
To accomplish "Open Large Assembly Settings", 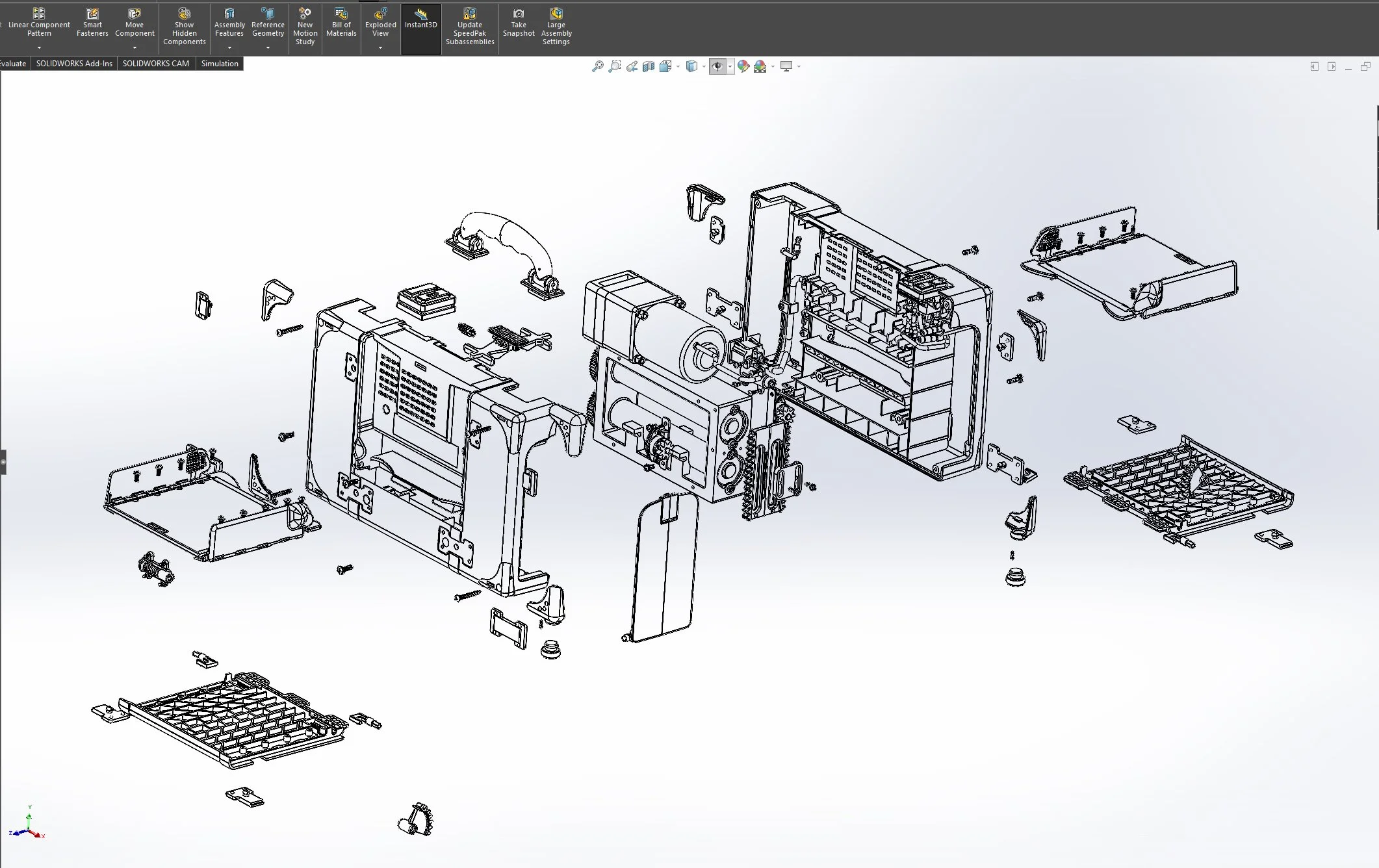I will click(556, 27).
